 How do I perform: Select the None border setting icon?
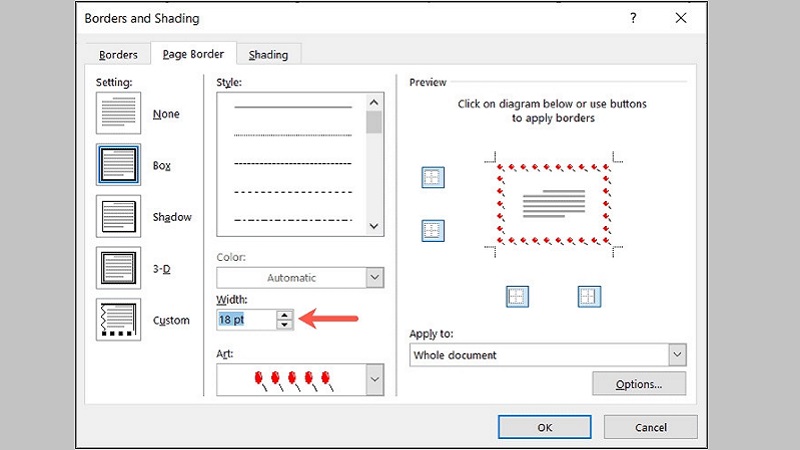coord(118,114)
